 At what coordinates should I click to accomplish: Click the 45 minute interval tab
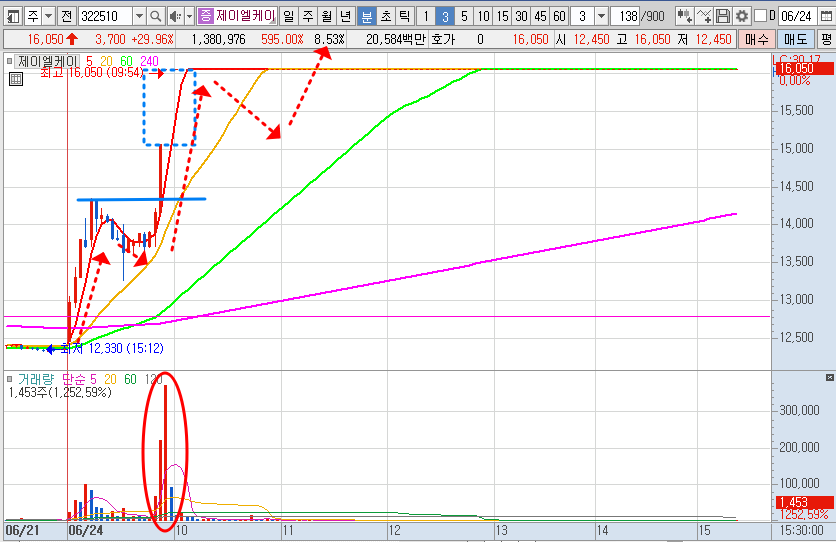tap(540, 16)
